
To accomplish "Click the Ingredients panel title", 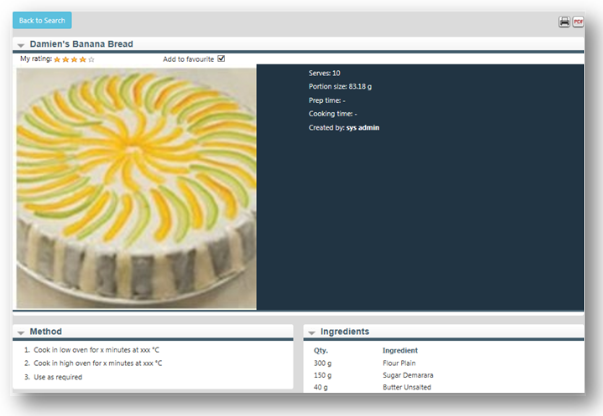I will coord(345,331).
